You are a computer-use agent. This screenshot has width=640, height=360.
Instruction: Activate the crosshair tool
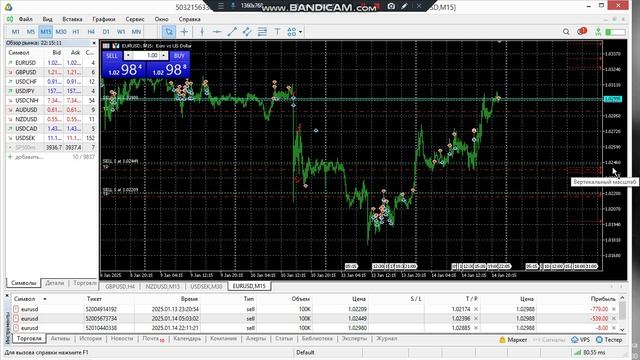pos(184,31)
